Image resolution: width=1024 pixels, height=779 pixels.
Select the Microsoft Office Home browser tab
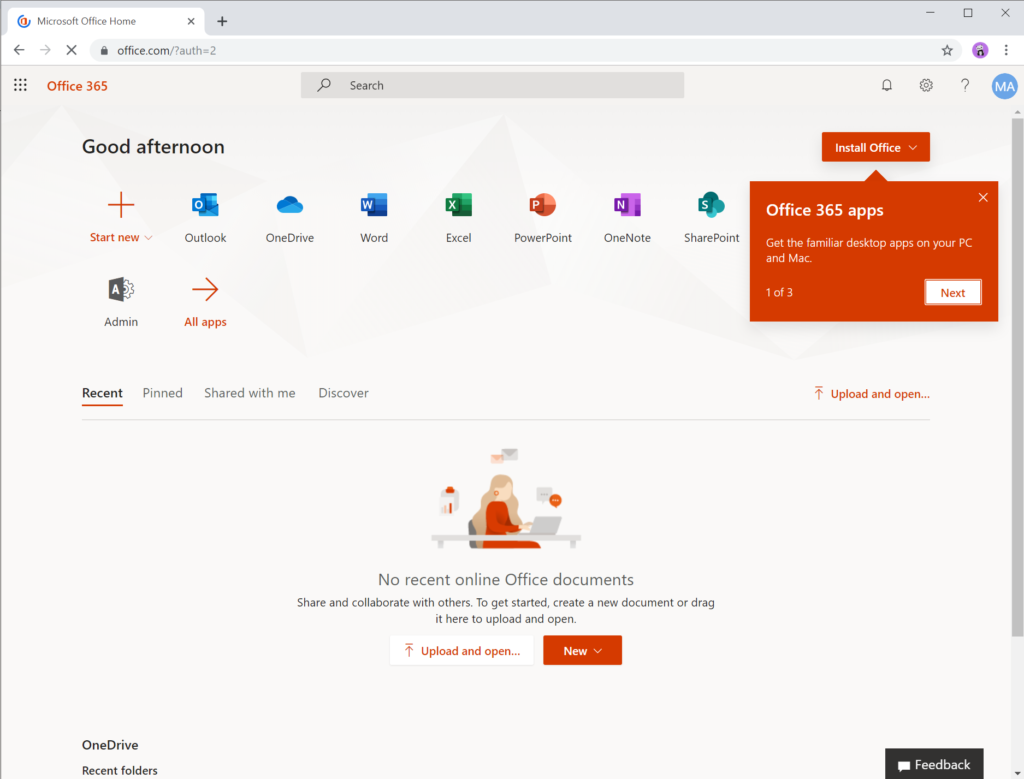pos(106,22)
